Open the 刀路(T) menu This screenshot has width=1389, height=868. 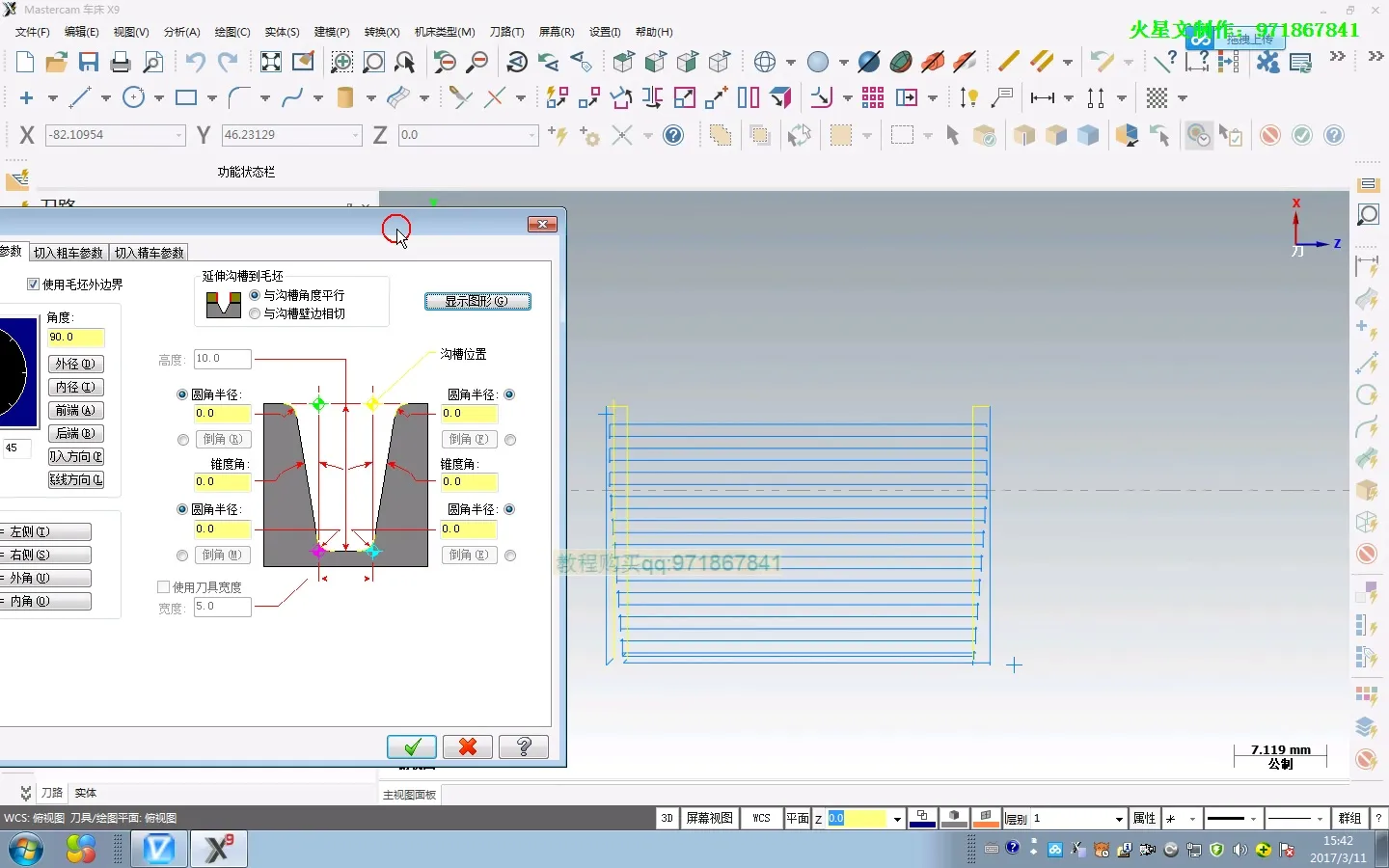pyautogui.click(x=506, y=32)
